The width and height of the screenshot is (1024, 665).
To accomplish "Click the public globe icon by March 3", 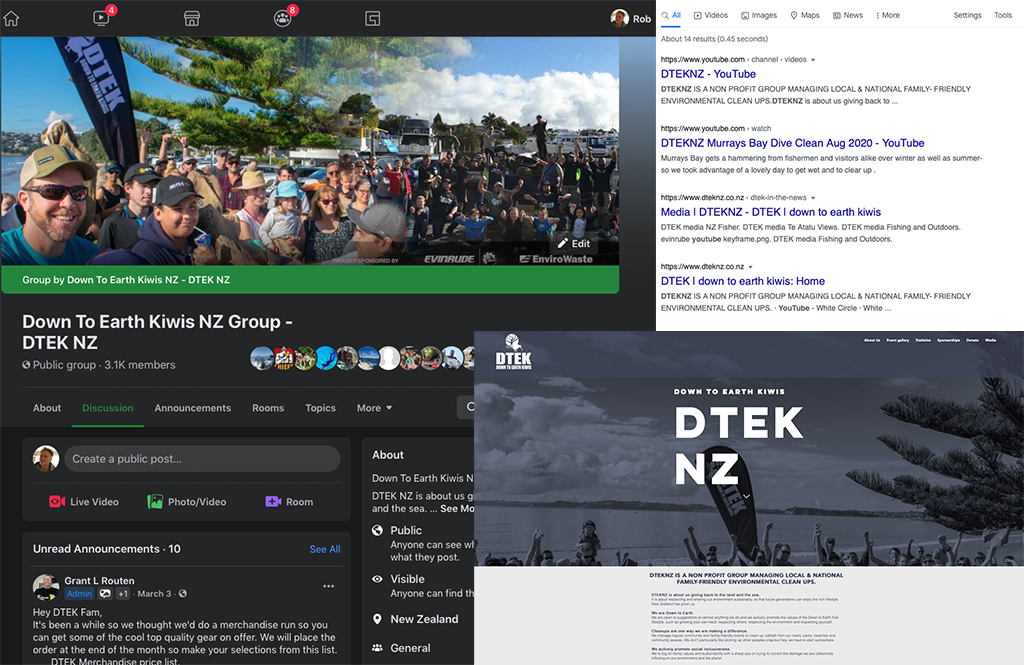I will (183, 593).
